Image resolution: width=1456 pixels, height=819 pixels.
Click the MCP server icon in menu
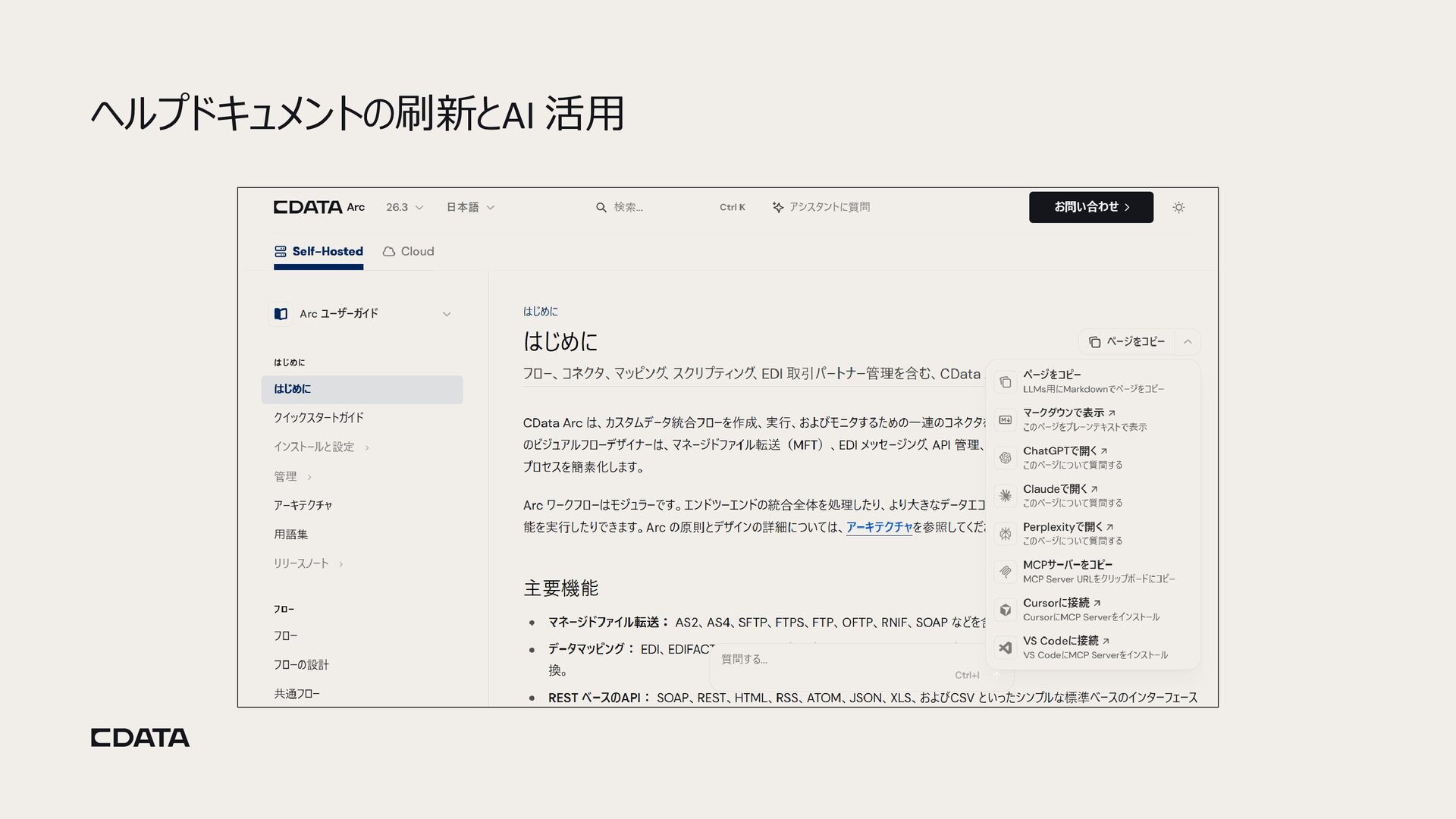[x=1005, y=571]
